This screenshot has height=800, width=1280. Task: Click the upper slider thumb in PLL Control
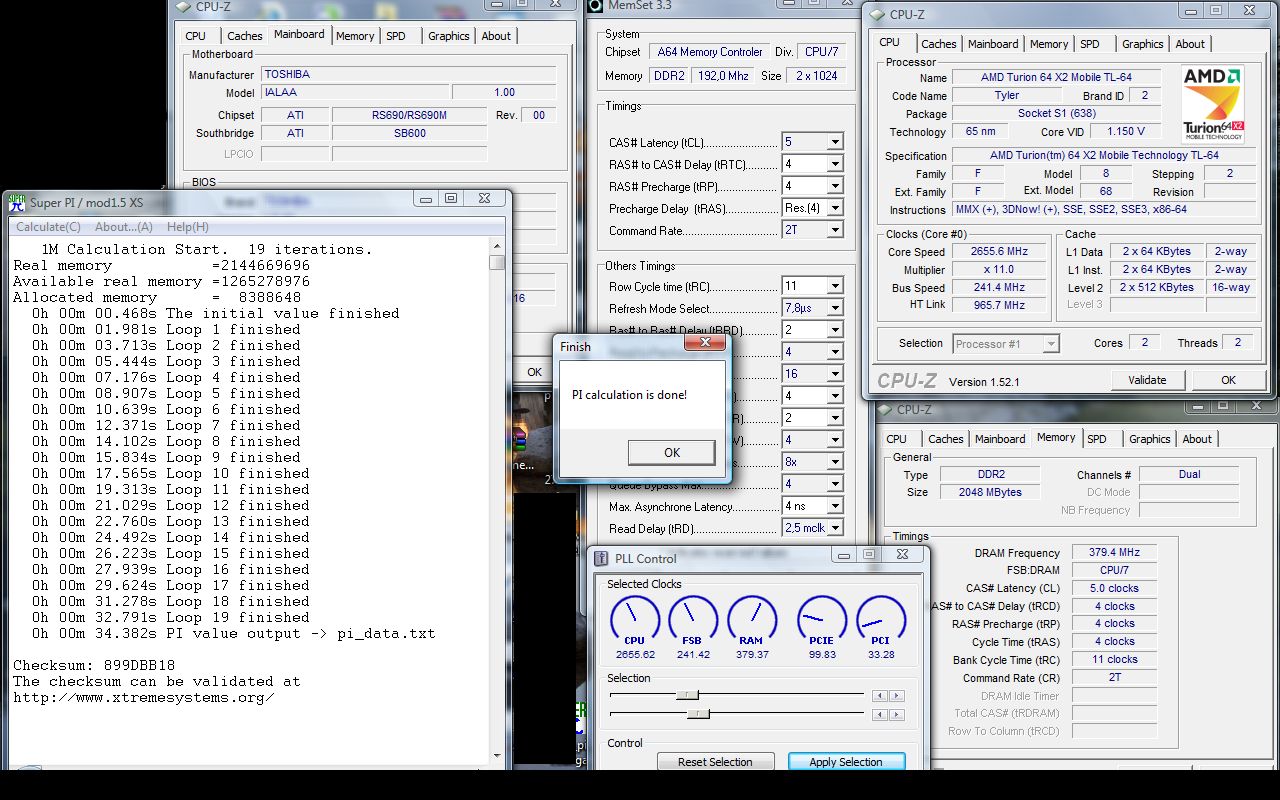coord(687,694)
